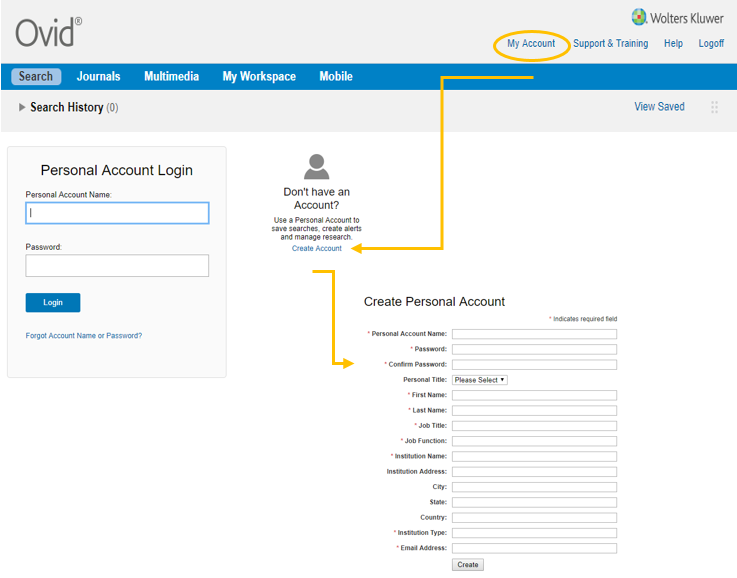Click the Create button
737x578 pixels.
[468, 564]
